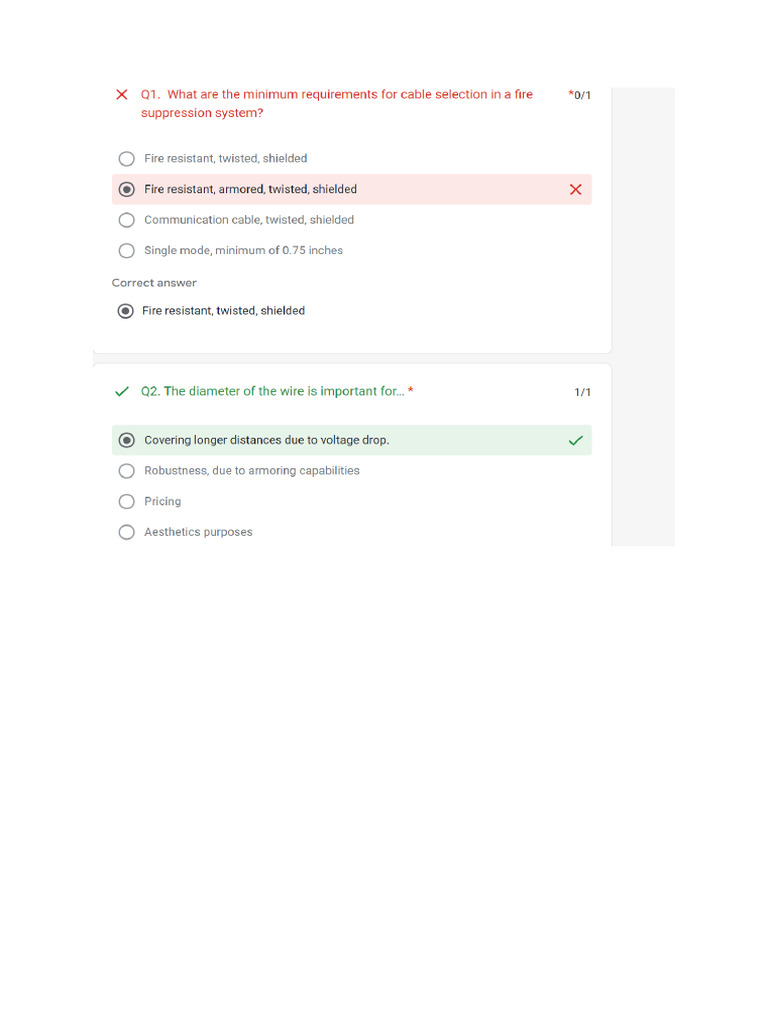The image size is (768, 1024).
Task: Select the 'Pricing' radio option
Action: [x=127, y=502]
